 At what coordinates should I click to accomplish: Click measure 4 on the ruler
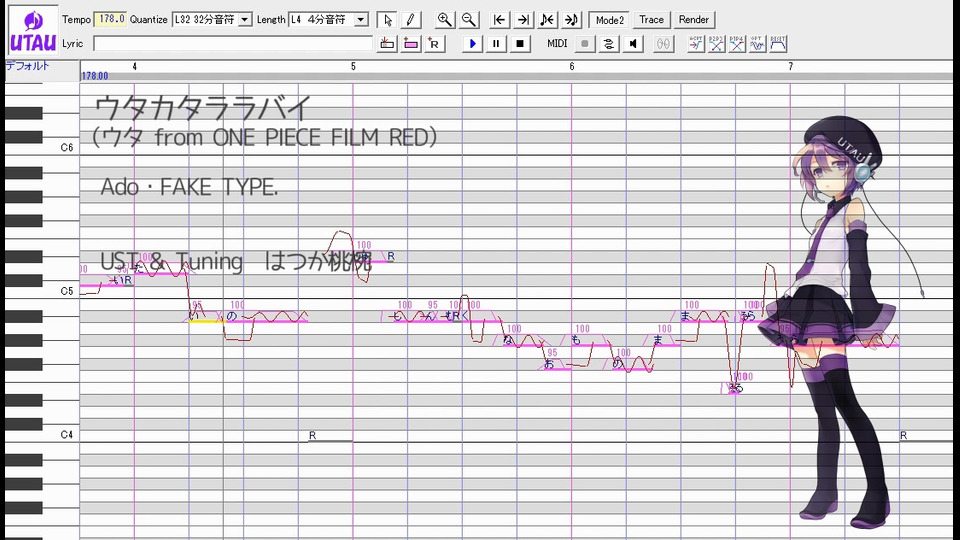tap(135, 66)
